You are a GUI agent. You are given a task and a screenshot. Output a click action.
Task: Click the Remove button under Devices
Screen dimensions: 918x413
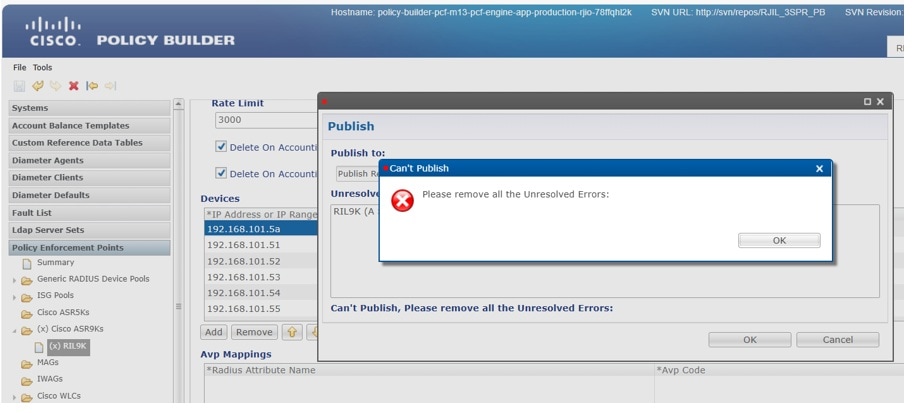tap(254, 332)
